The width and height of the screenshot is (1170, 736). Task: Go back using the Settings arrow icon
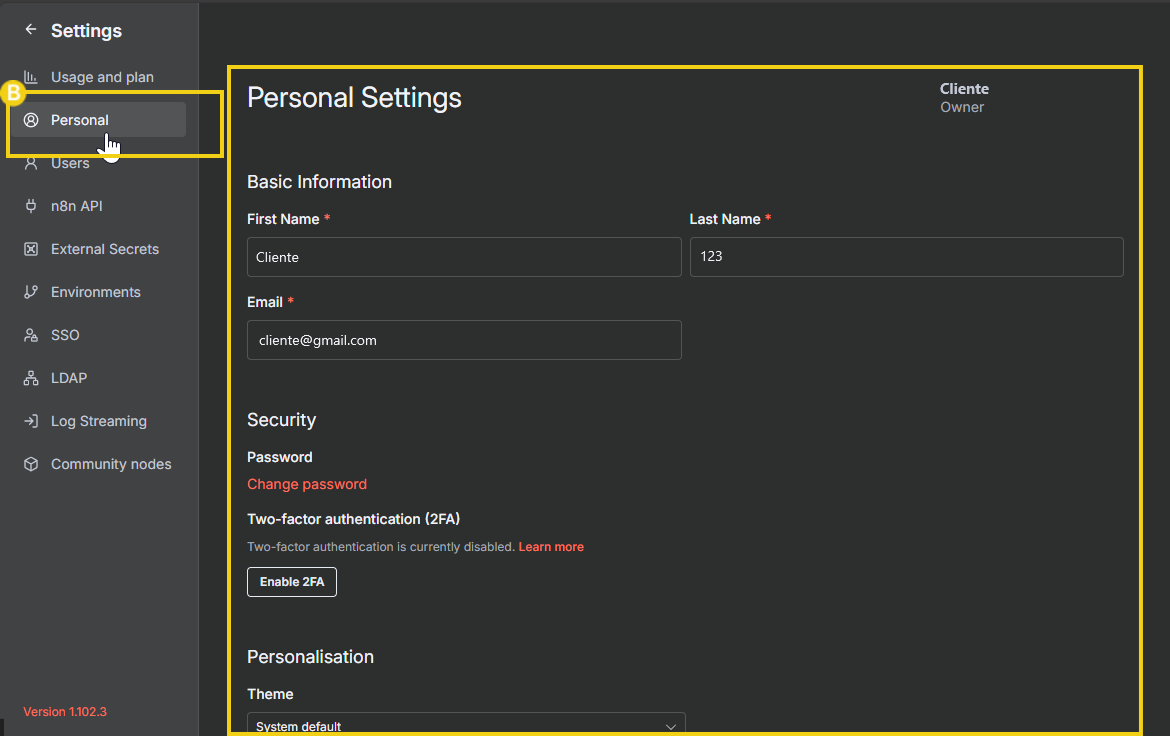click(x=31, y=30)
